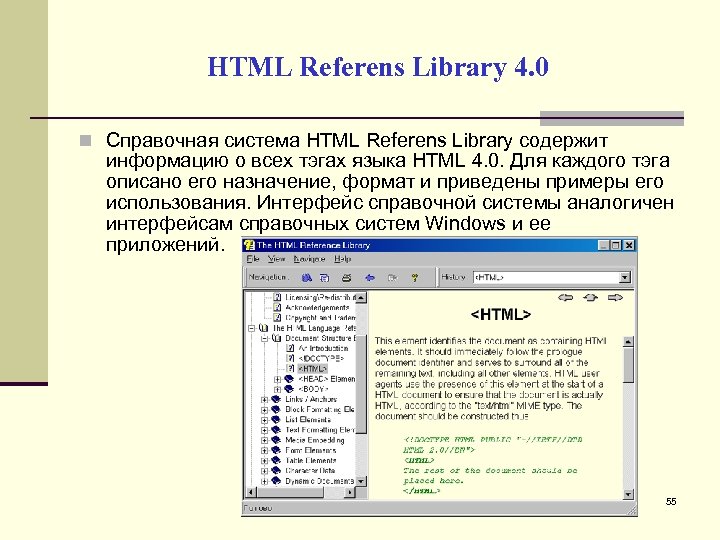This screenshot has width=720, height=540.
Task: Click the page icon next to Acknowledgements
Action: point(277,307)
